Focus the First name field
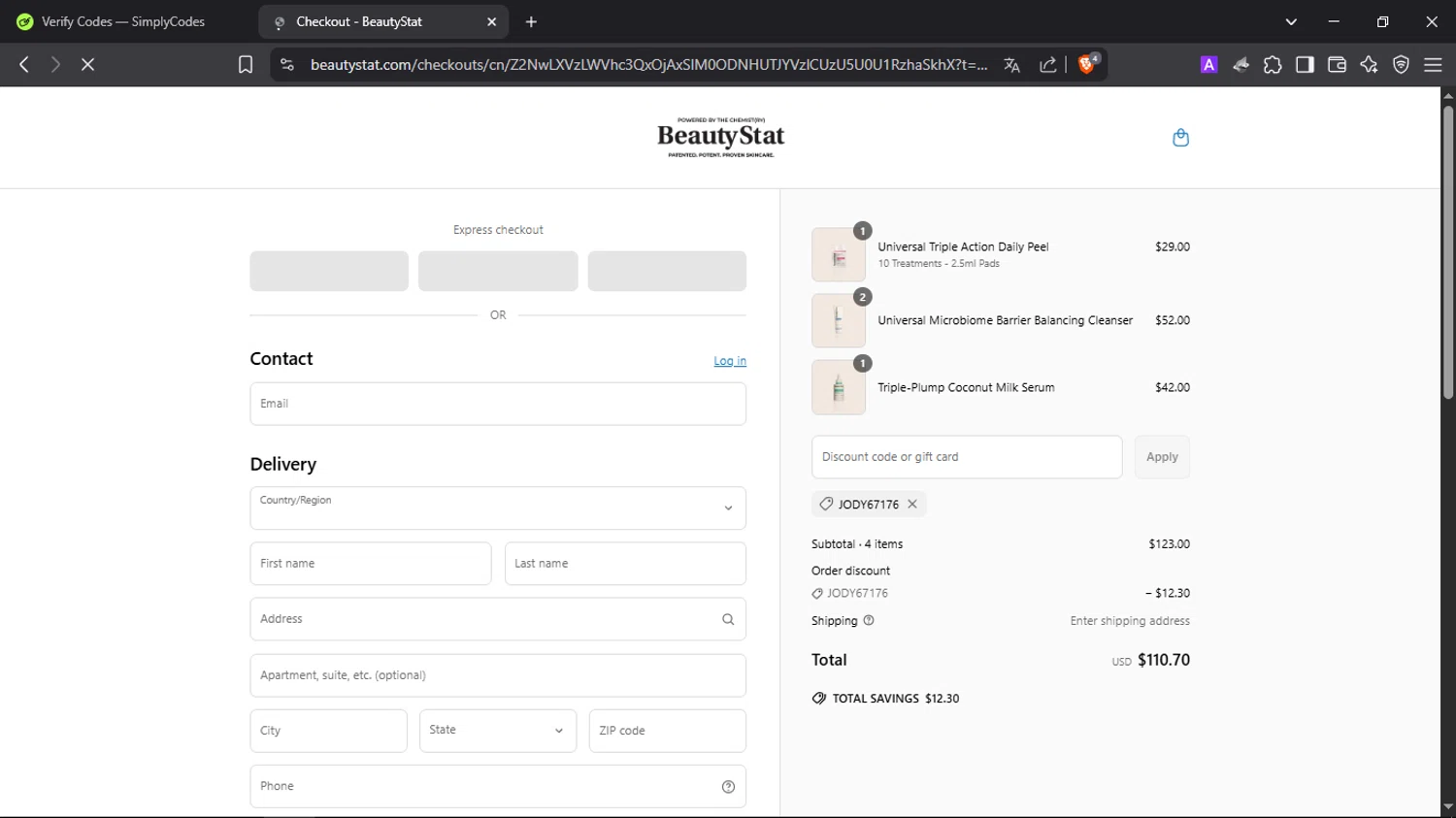Image resolution: width=1456 pixels, height=818 pixels. click(x=371, y=564)
